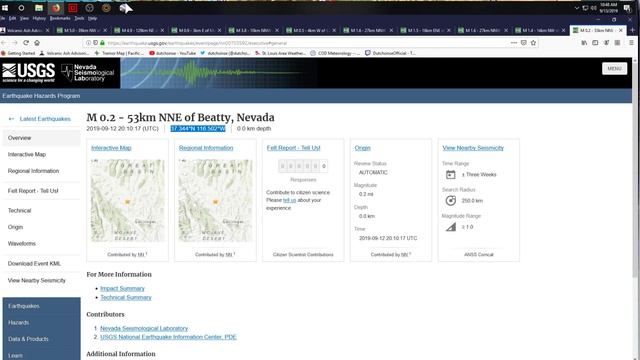This screenshot has width=640, height=360.
Task: Open the Firefox hamburger menu
Action: [631, 42]
